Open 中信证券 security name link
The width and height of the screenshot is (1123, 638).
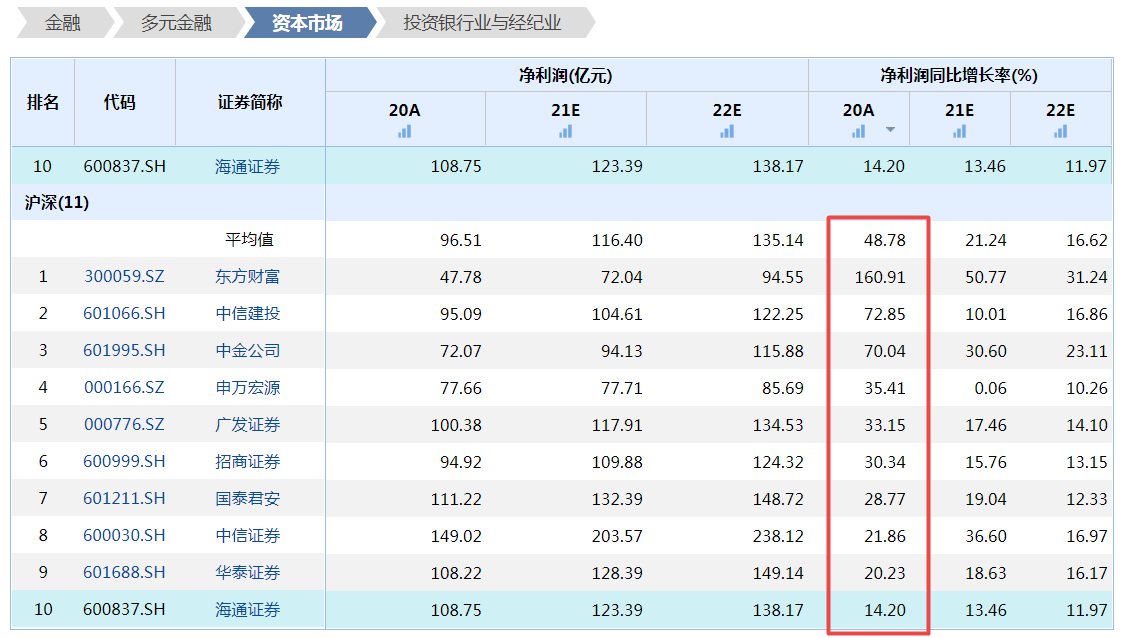pos(248,536)
